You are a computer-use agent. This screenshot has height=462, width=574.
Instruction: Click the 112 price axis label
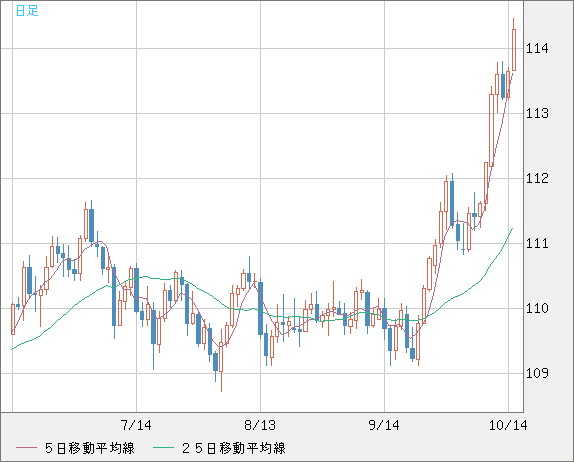(x=537, y=179)
